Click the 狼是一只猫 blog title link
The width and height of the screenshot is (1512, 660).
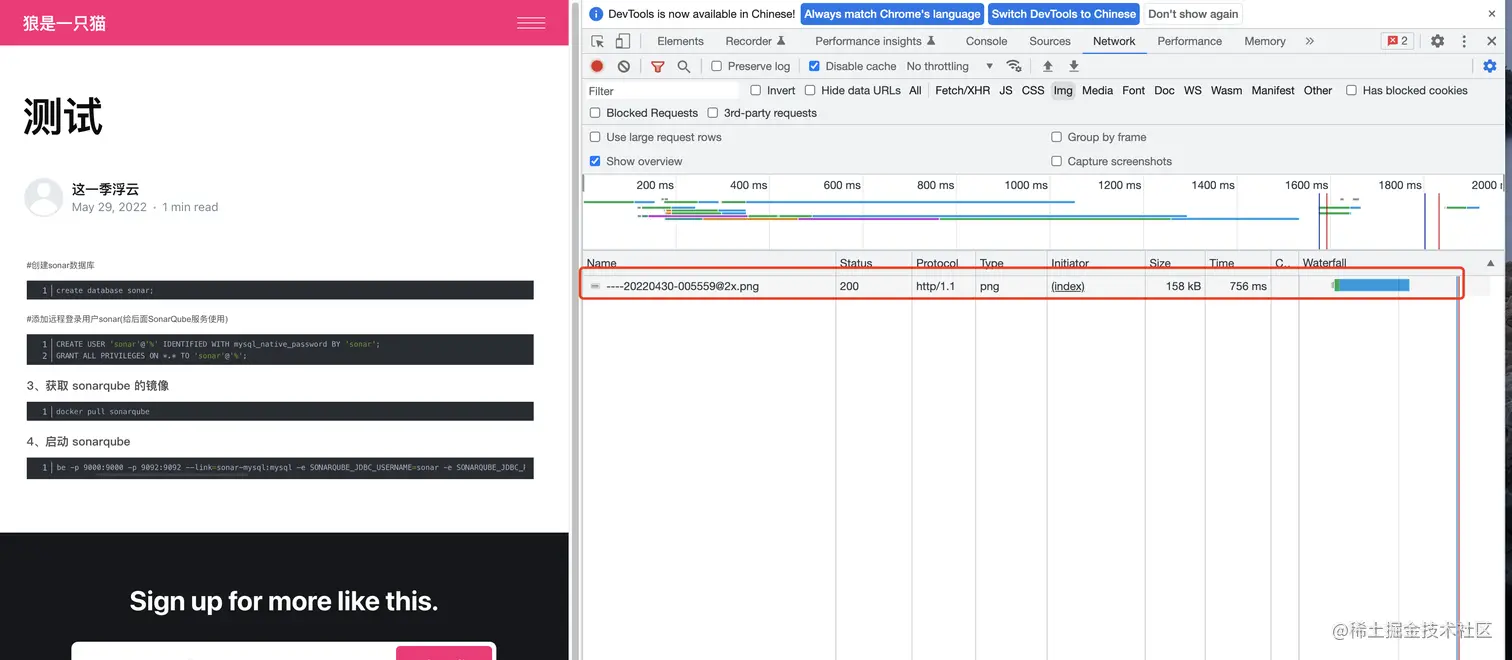pyautogui.click(x=64, y=23)
